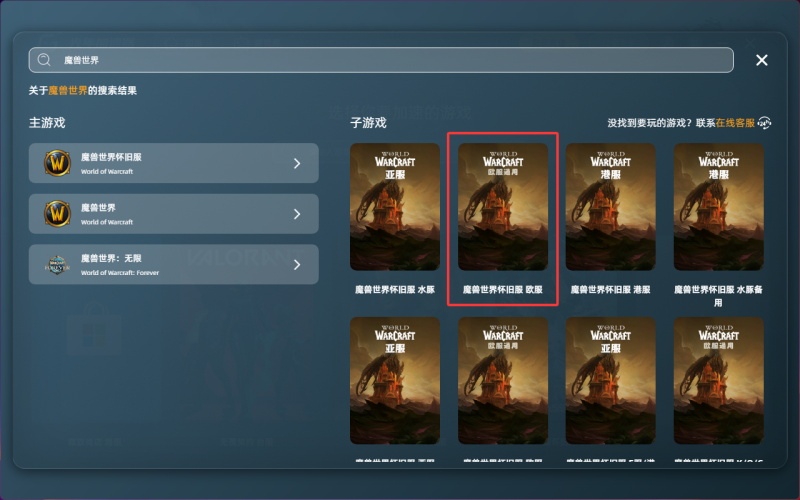Click the WoW logo icon beside 魔兽世界怀旧服
Viewport: 800px width, 500px height.
57,163
